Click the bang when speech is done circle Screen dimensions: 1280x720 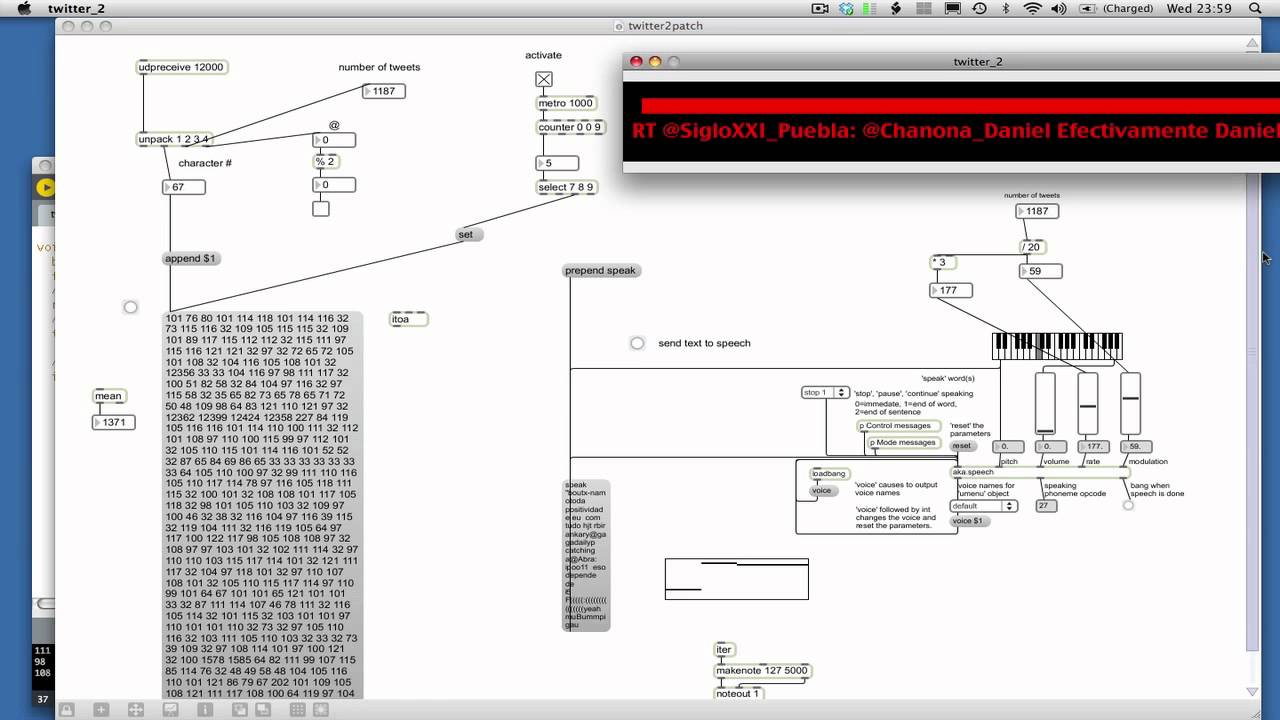coord(1128,505)
